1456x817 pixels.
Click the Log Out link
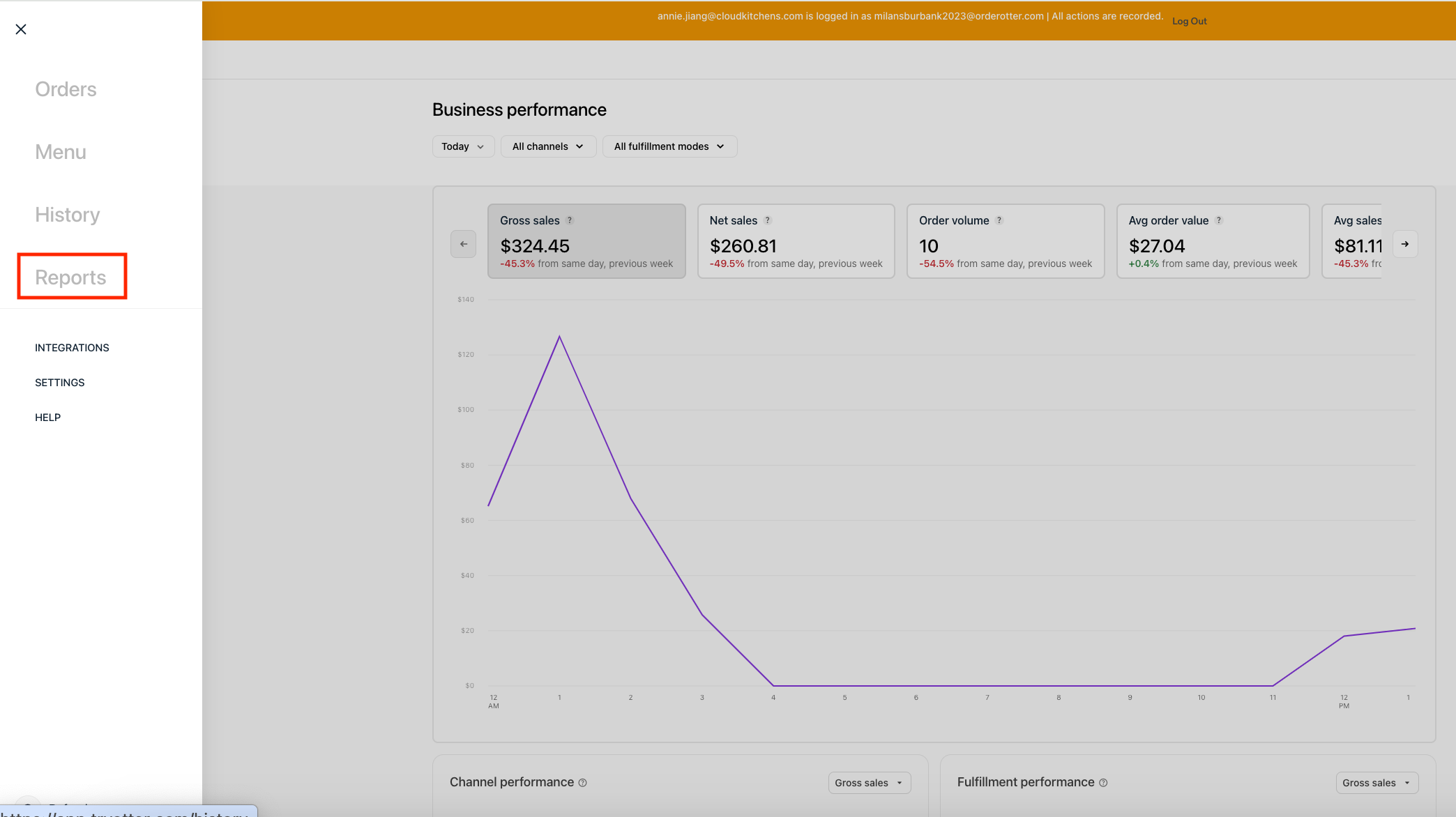point(1189,21)
